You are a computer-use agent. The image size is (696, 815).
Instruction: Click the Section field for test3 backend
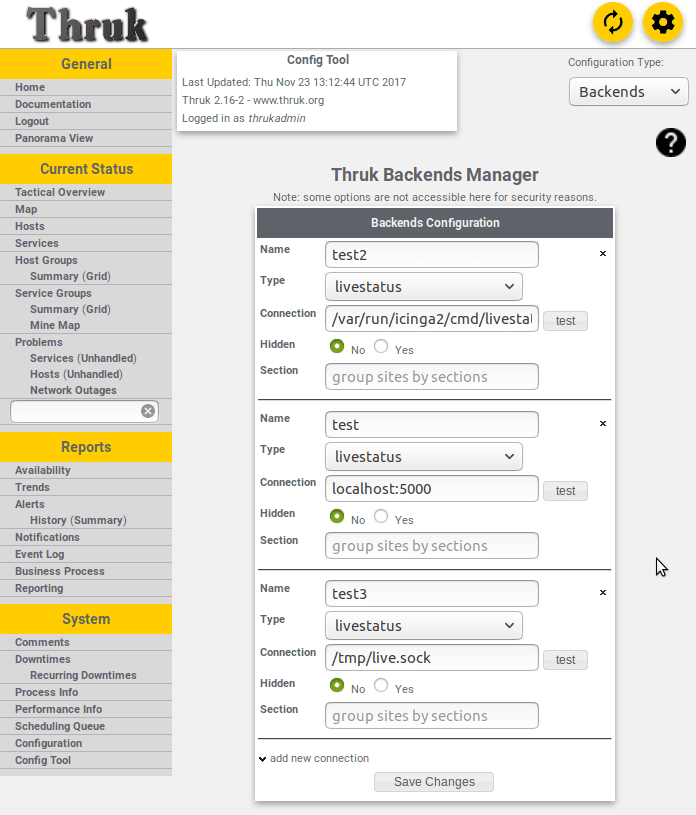[432, 716]
